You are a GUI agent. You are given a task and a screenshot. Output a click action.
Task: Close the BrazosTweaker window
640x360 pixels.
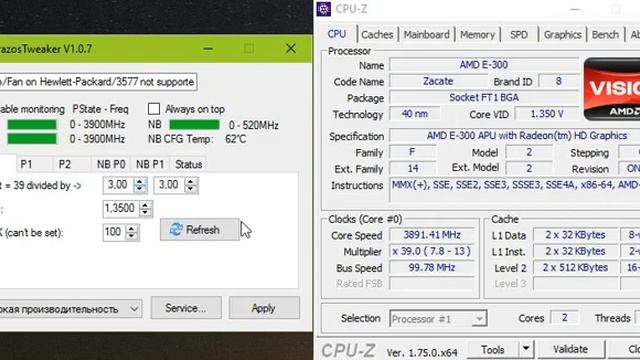(291, 49)
